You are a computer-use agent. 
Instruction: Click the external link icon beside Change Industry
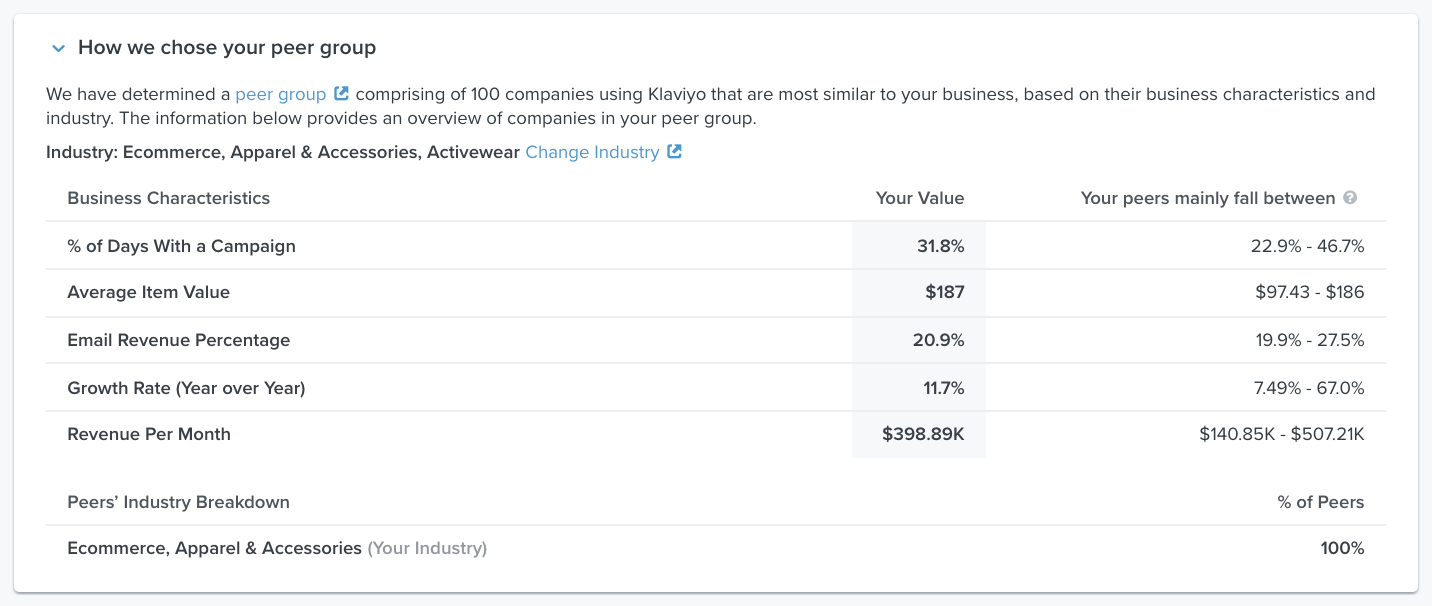point(676,151)
